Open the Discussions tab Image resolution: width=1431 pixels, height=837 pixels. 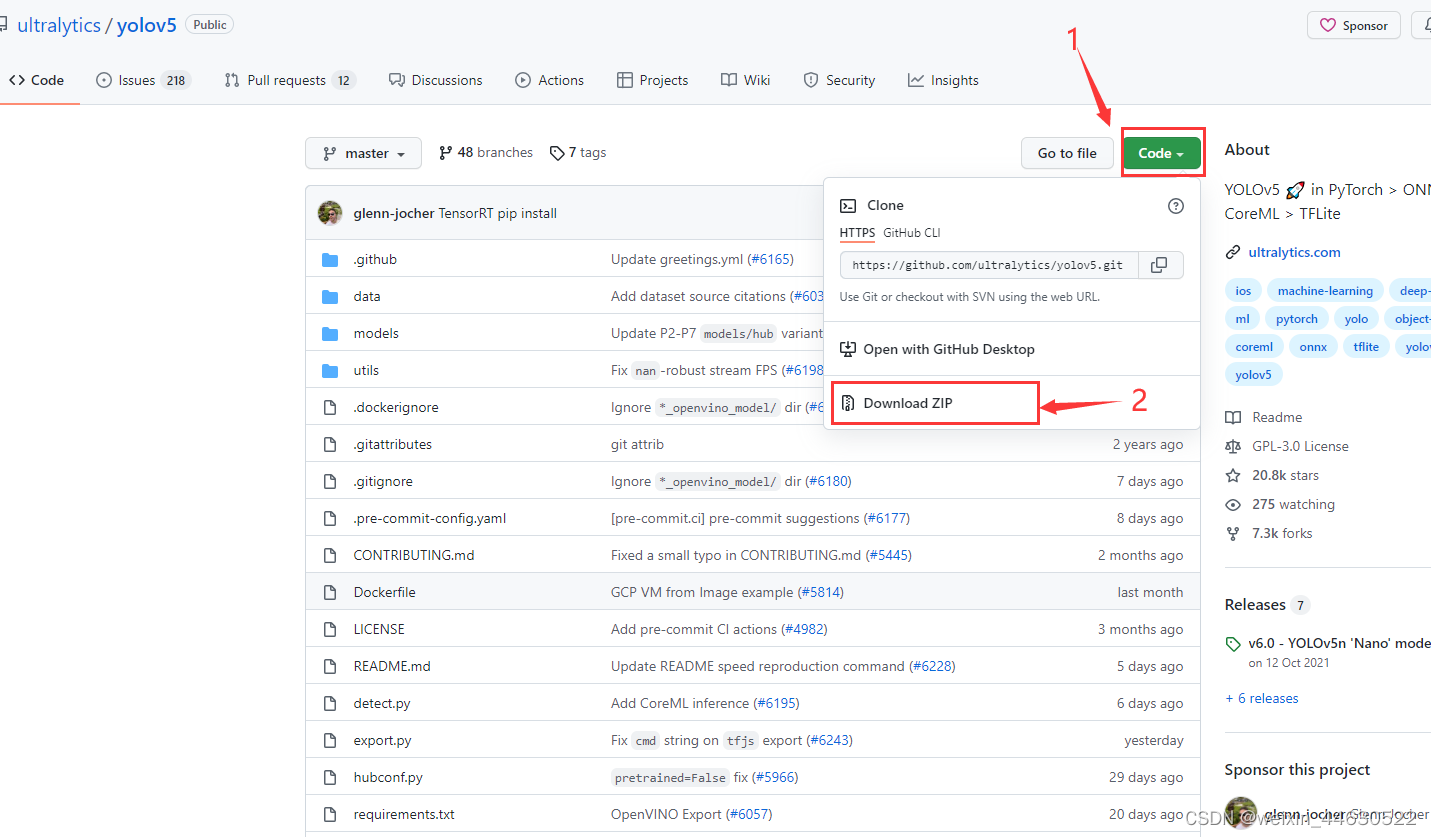pyautogui.click(x=435, y=80)
